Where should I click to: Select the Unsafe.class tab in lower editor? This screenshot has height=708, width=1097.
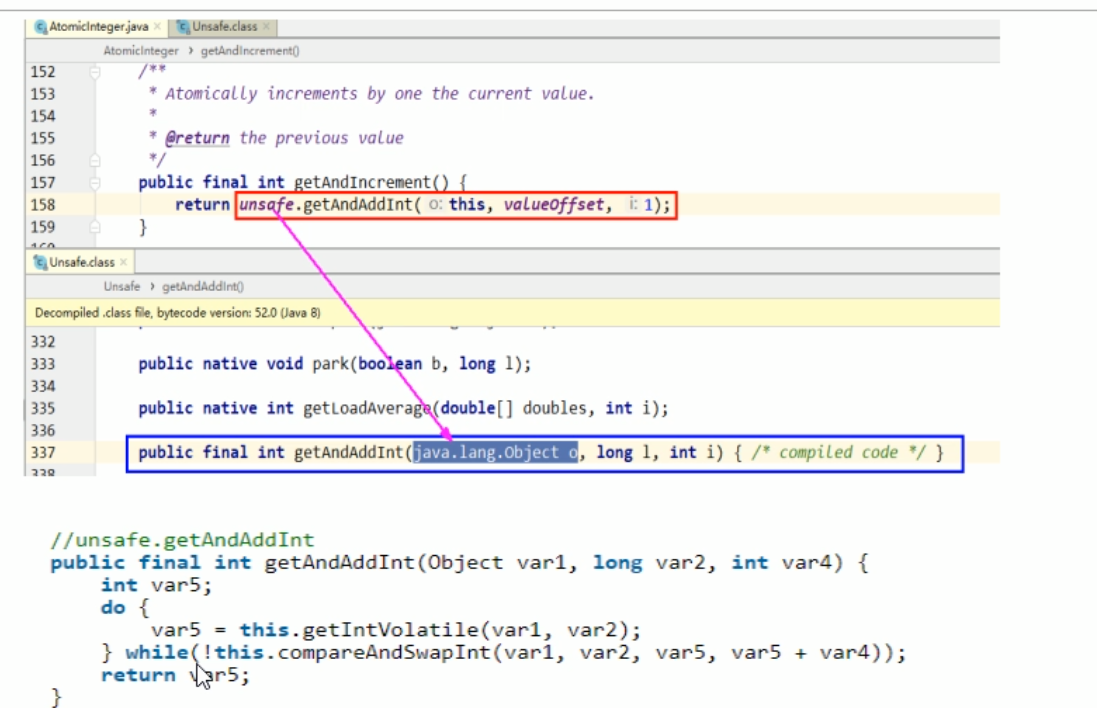(x=81, y=262)
